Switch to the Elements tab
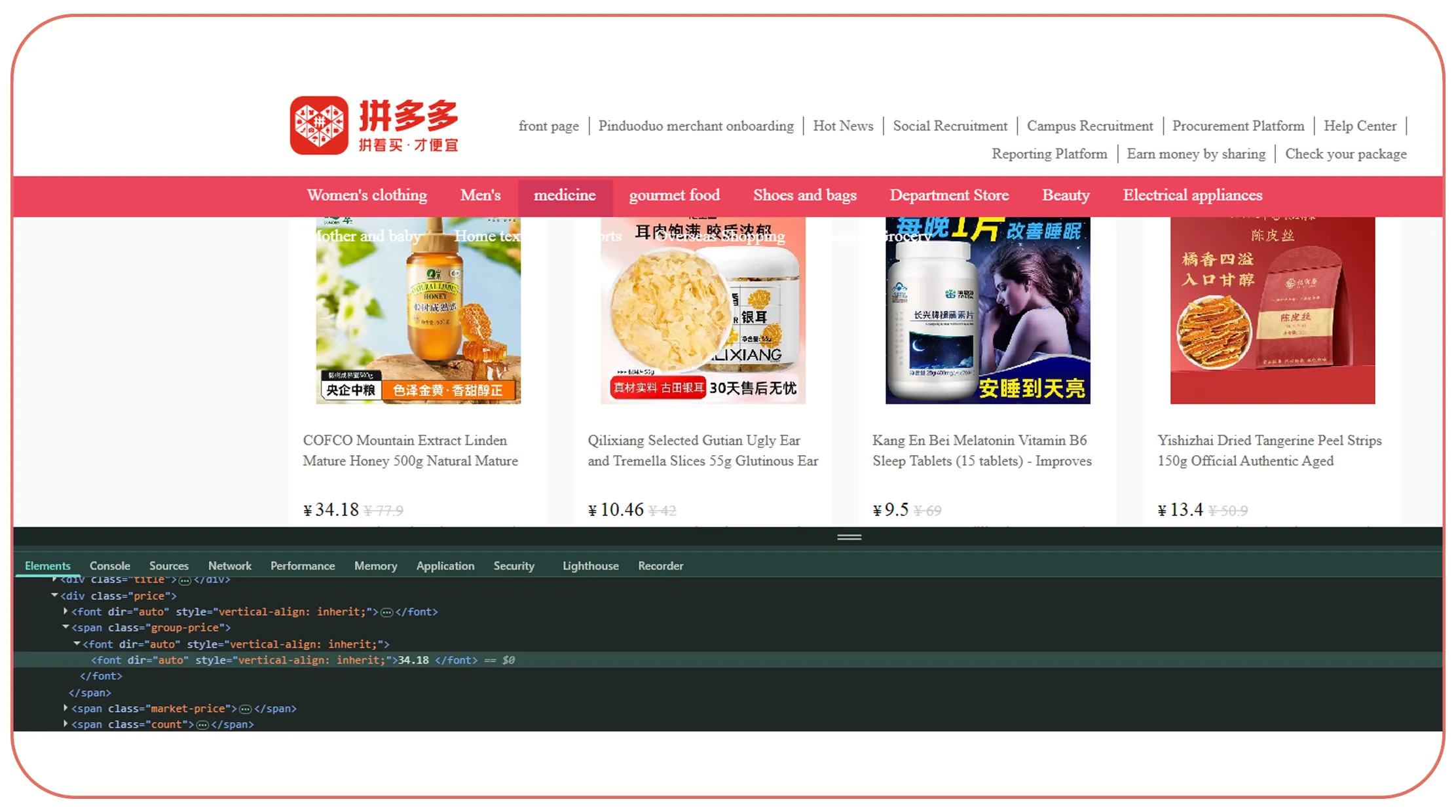This screenshot has height=812, width=1456. pos(47,566)
